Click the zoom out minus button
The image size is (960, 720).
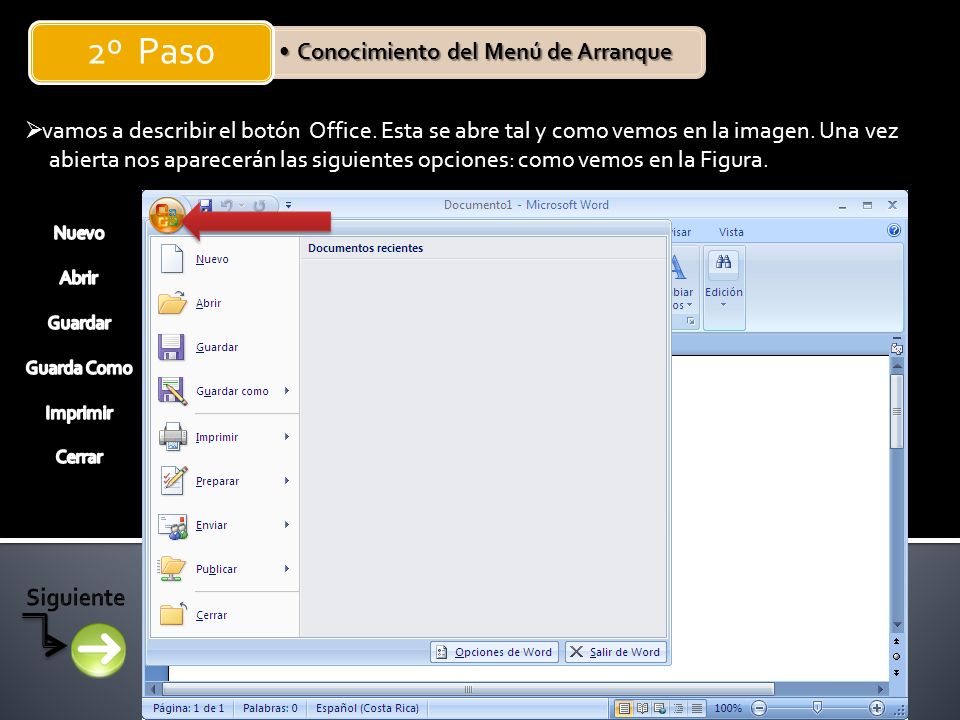(759, 708)
